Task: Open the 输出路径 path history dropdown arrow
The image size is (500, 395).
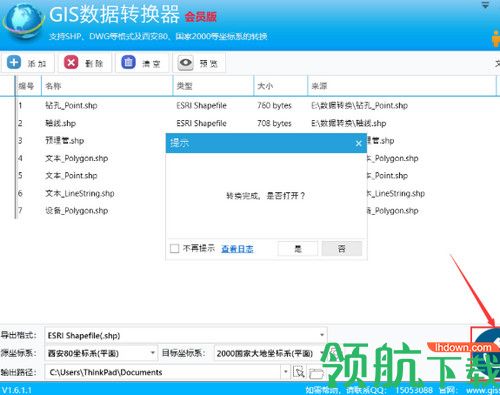Action: (x=286, y=372)
